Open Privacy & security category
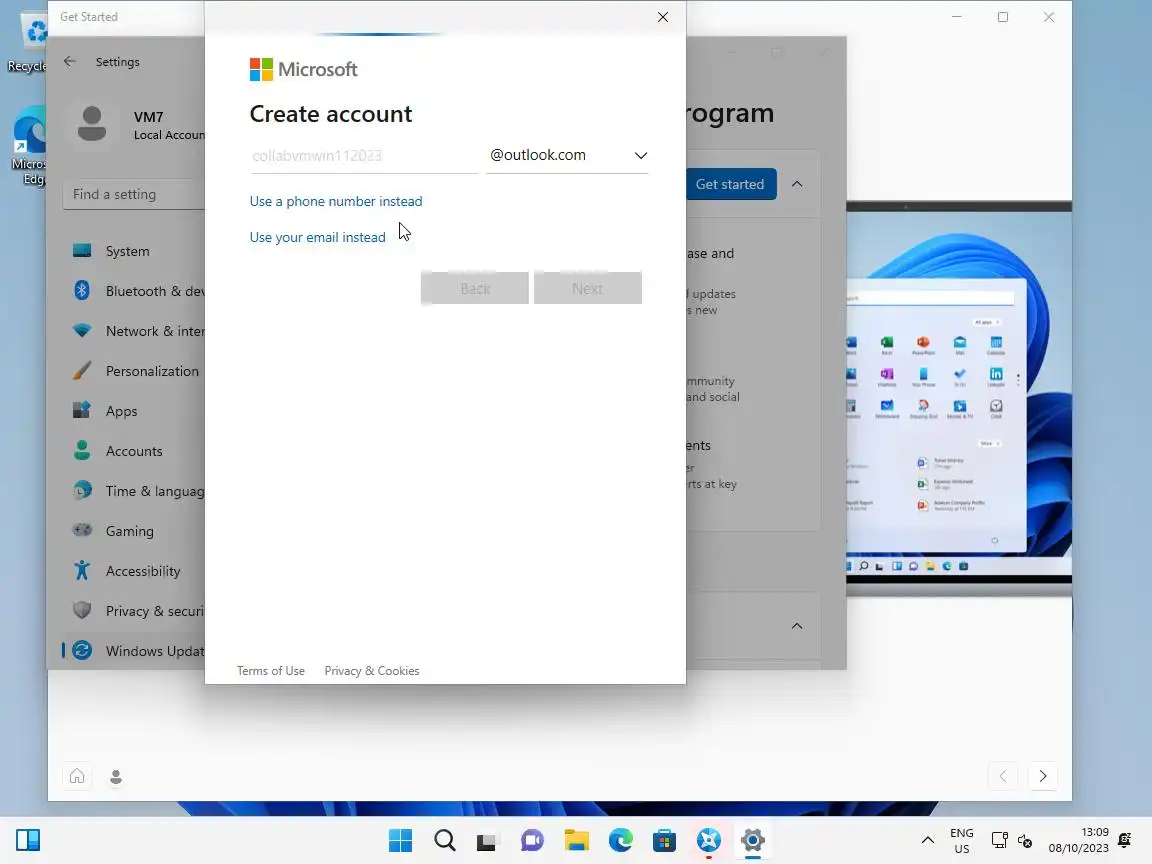 click(x=134, y=611)
